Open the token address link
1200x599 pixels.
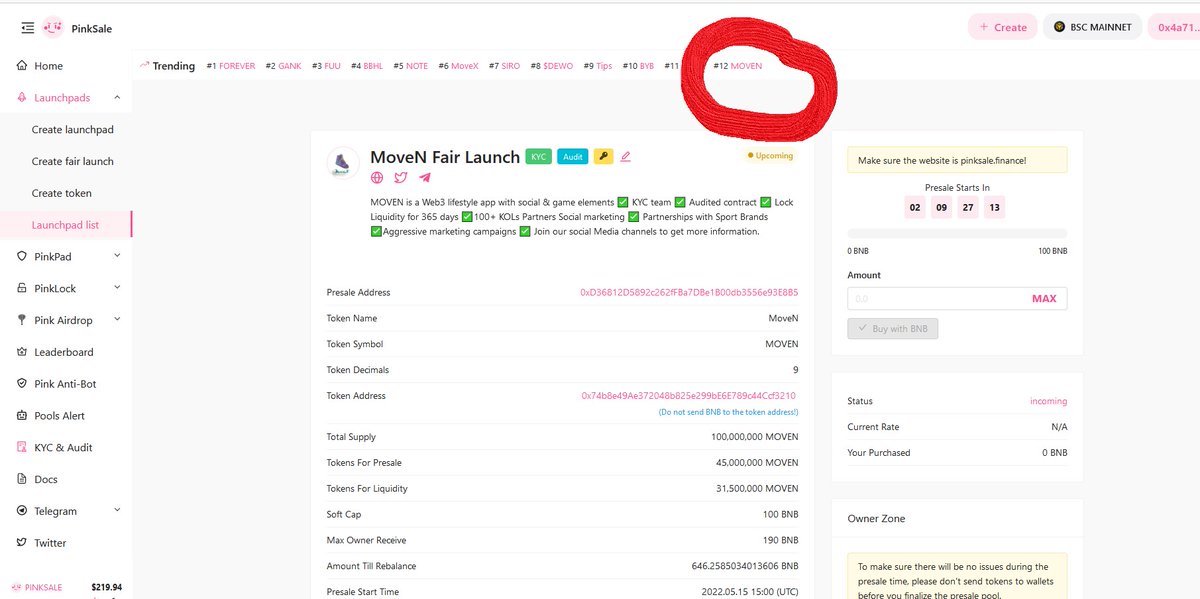689,396
